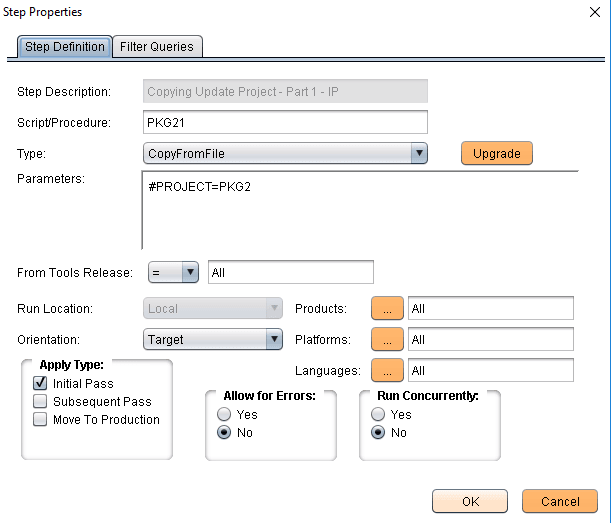Click the Platforms field showing All
Viewport: 611px width, 523px height.
coord(491,339)
